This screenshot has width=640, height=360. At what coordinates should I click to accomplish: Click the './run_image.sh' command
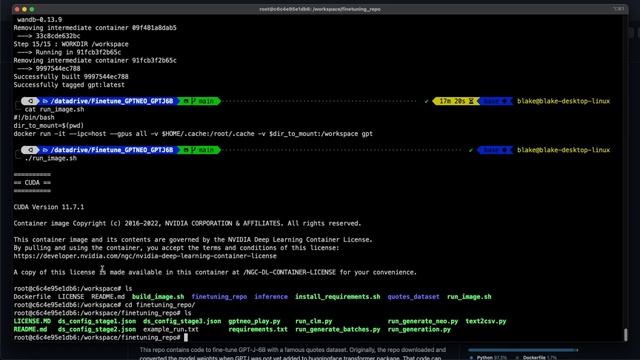pyautogui.click(x=51, y=158)
